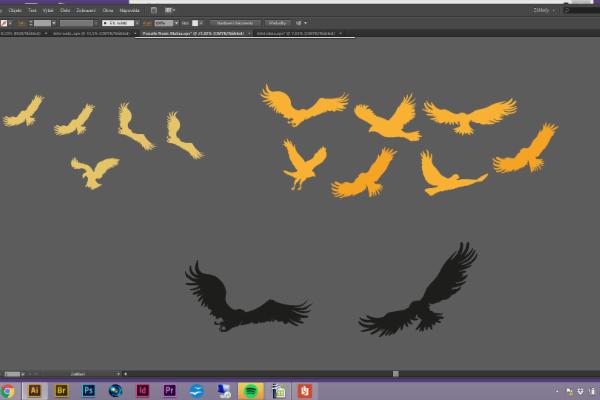Open Premiere Pro from the taskbar
The width and height of the screenshot is (600, 400).
(169, 391)
